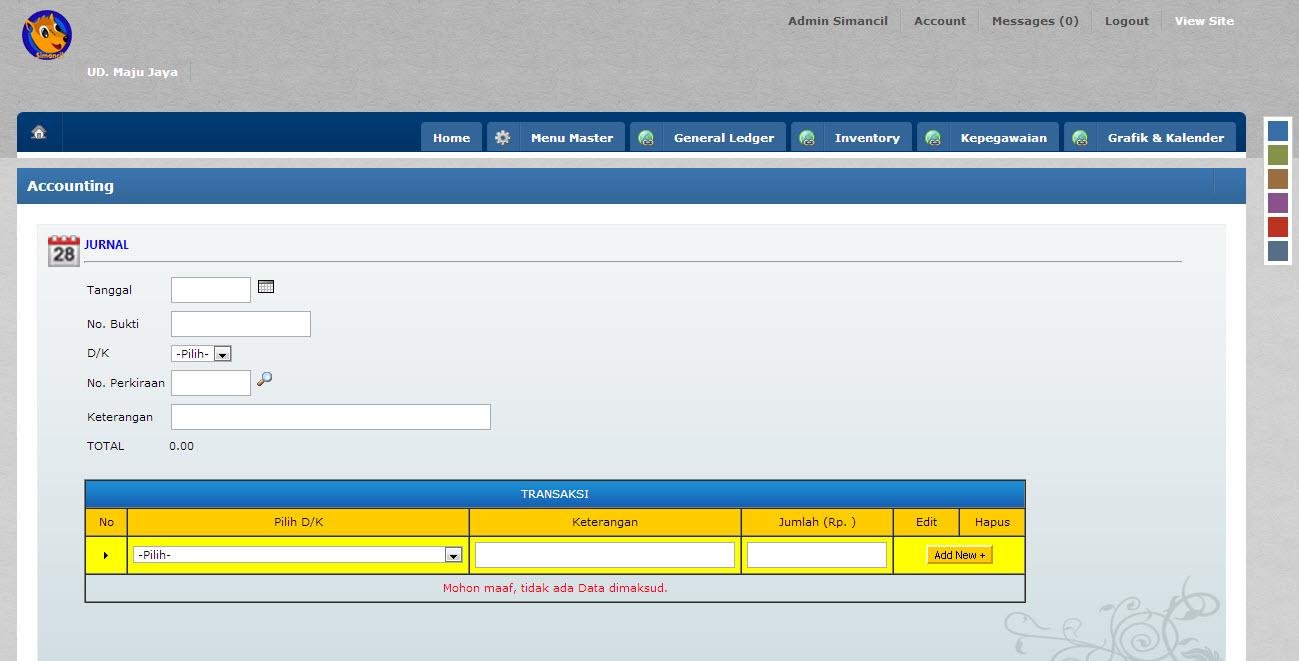Viewport: 1299px width, 661px height.
Task: Click the magnifier icon next to No. Perkiraan
Action: (264, 380)
